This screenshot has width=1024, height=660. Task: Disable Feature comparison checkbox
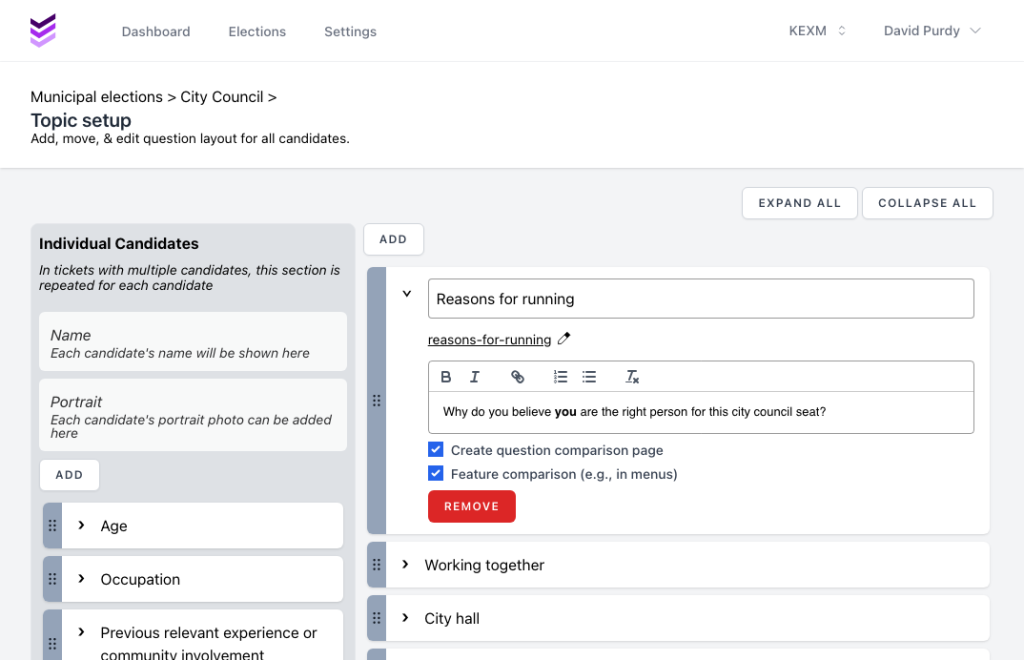(x=436, y=474)
